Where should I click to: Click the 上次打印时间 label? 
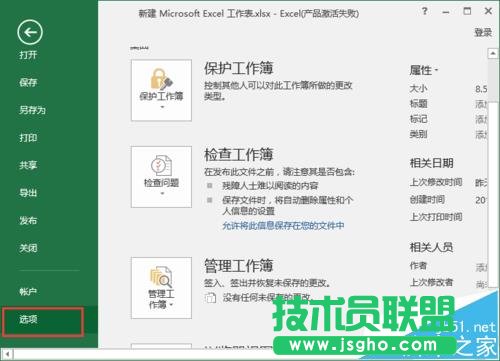[436, 217]
